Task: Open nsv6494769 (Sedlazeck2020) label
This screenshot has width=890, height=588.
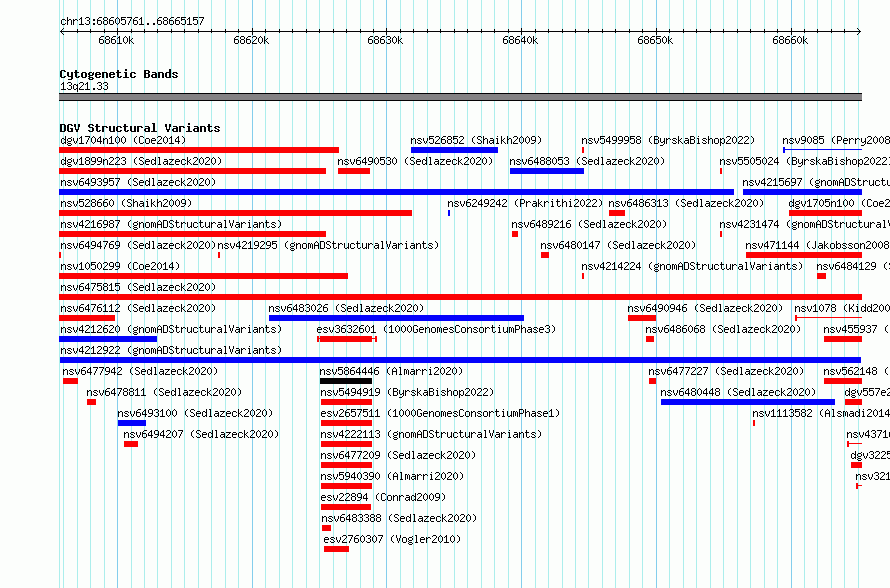Action: [x=138, y=245]
